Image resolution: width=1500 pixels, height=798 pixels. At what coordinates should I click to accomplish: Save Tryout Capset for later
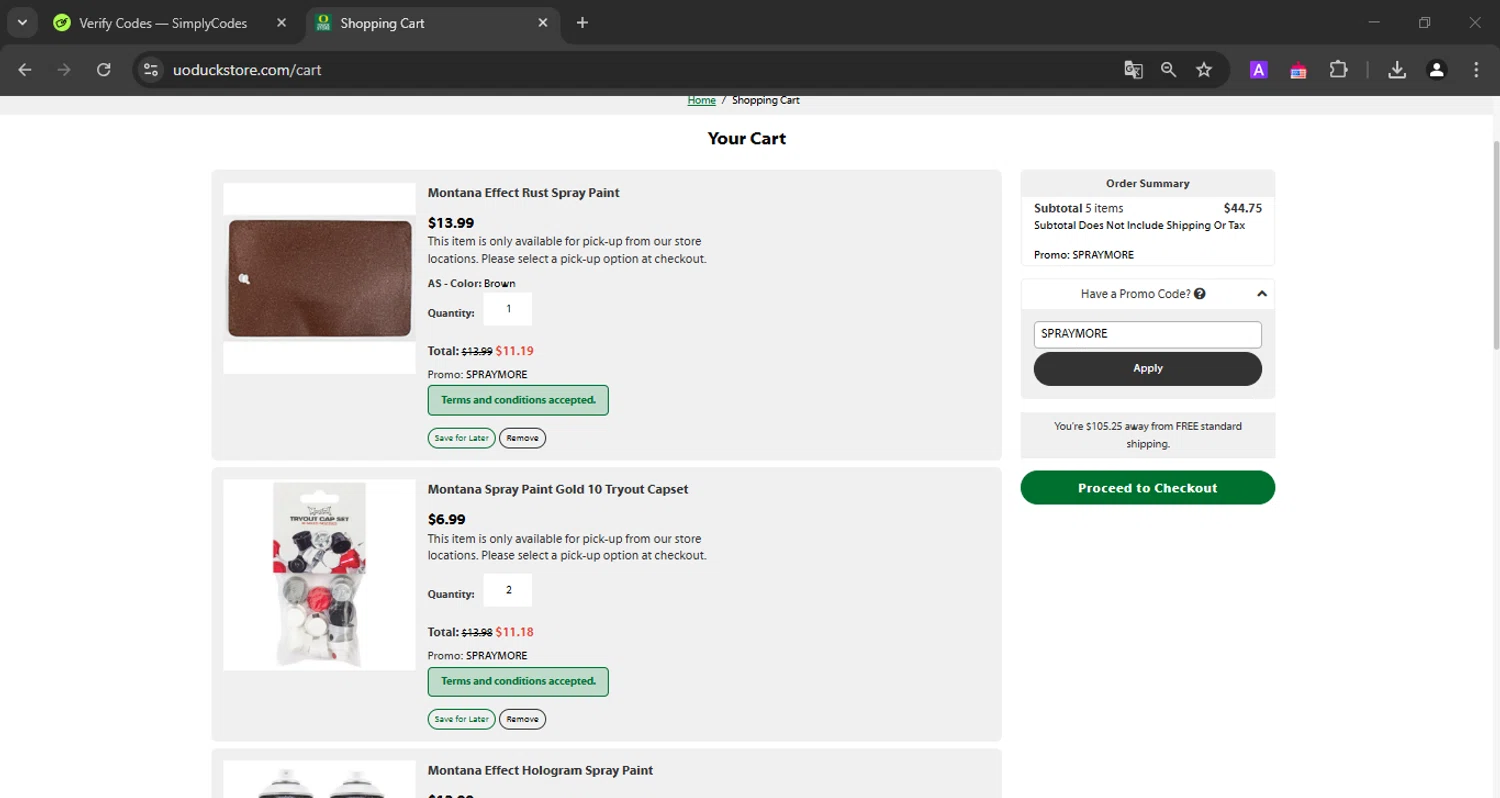coord(461,719)
